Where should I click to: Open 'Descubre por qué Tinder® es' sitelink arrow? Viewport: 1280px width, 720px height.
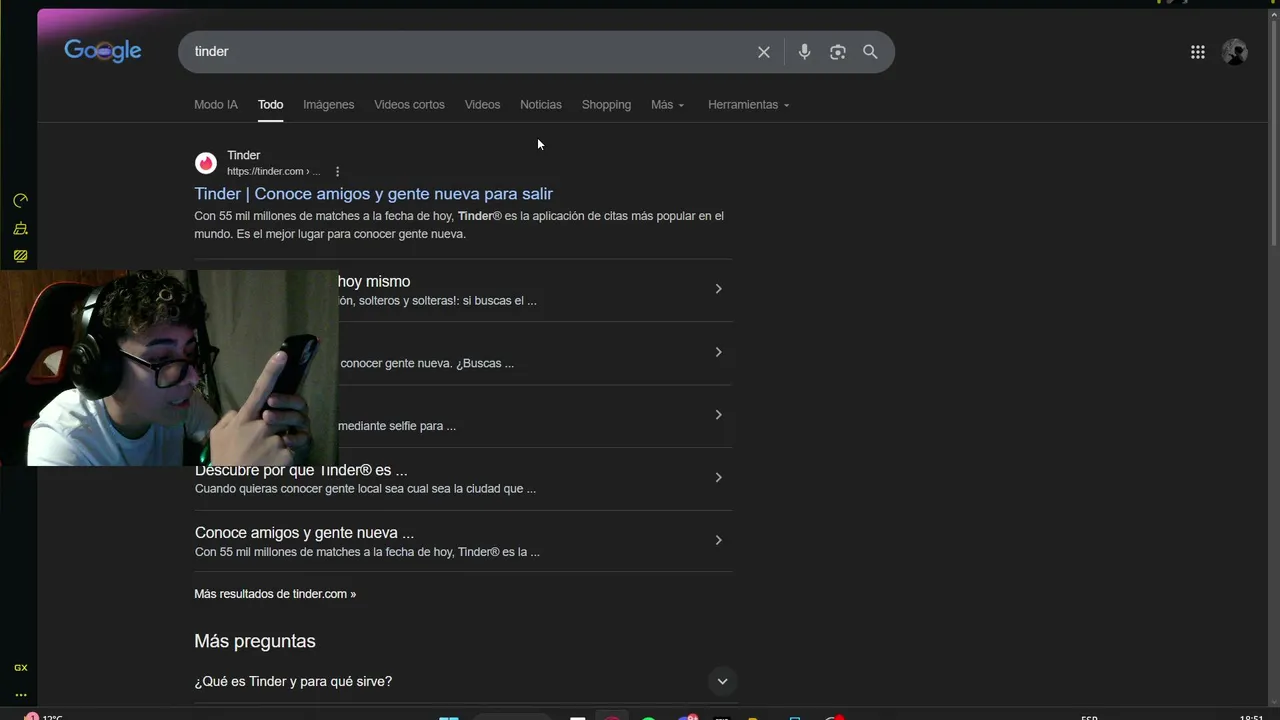(x=718, y=478)
